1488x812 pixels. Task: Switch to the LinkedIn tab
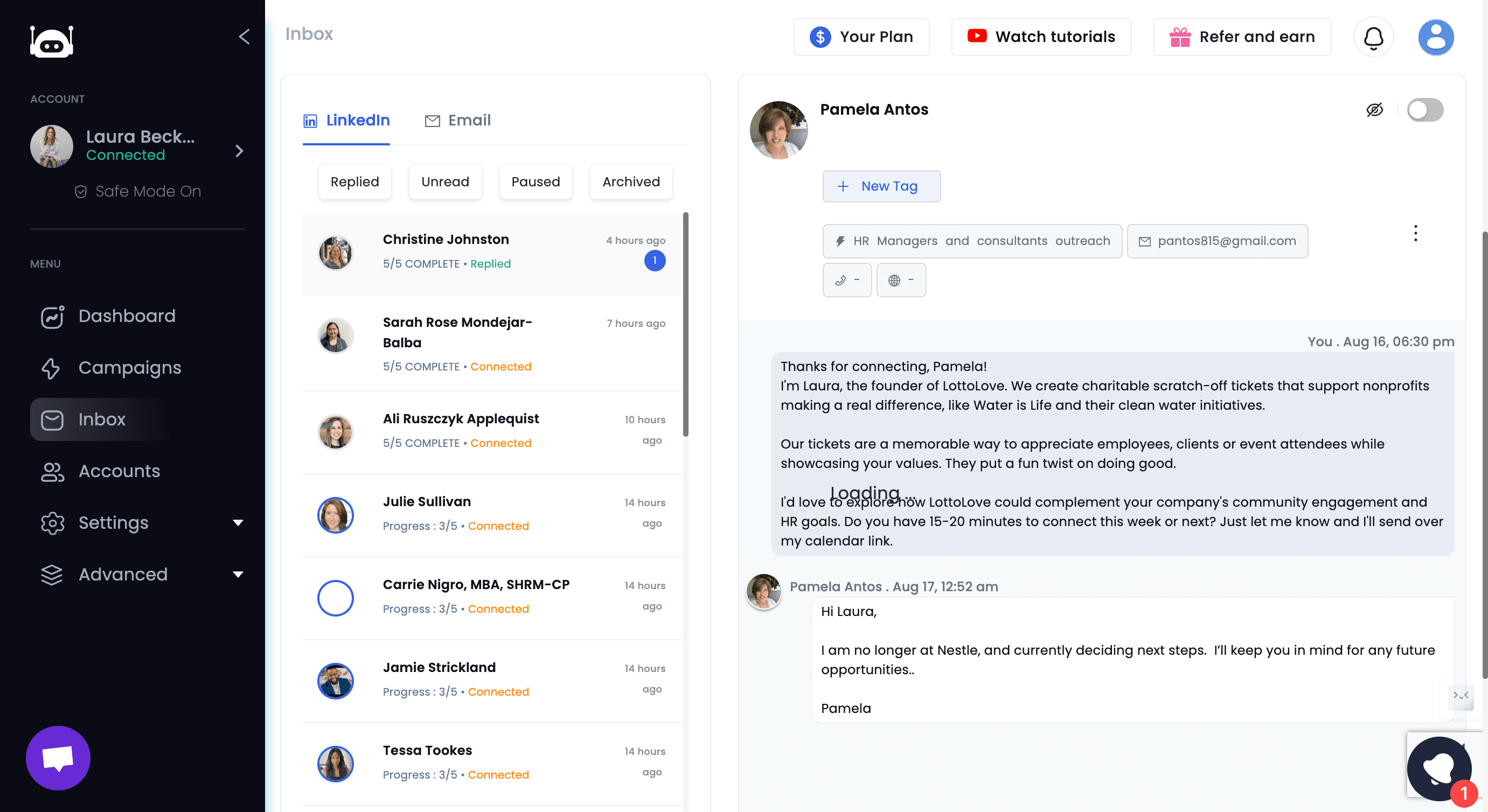[x=346, y=120]
